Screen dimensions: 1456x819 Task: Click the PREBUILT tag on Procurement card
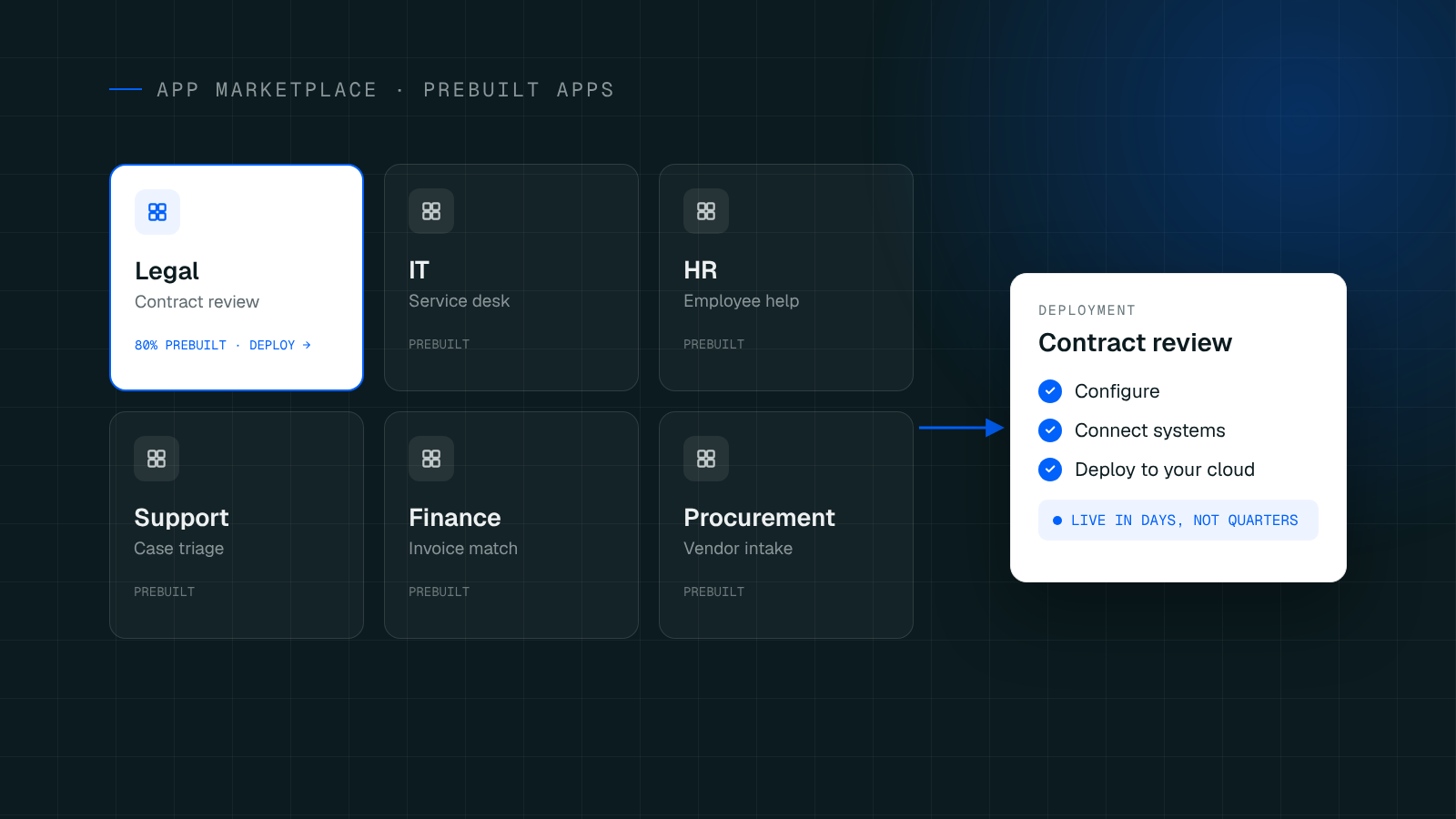tap(714, 591)
